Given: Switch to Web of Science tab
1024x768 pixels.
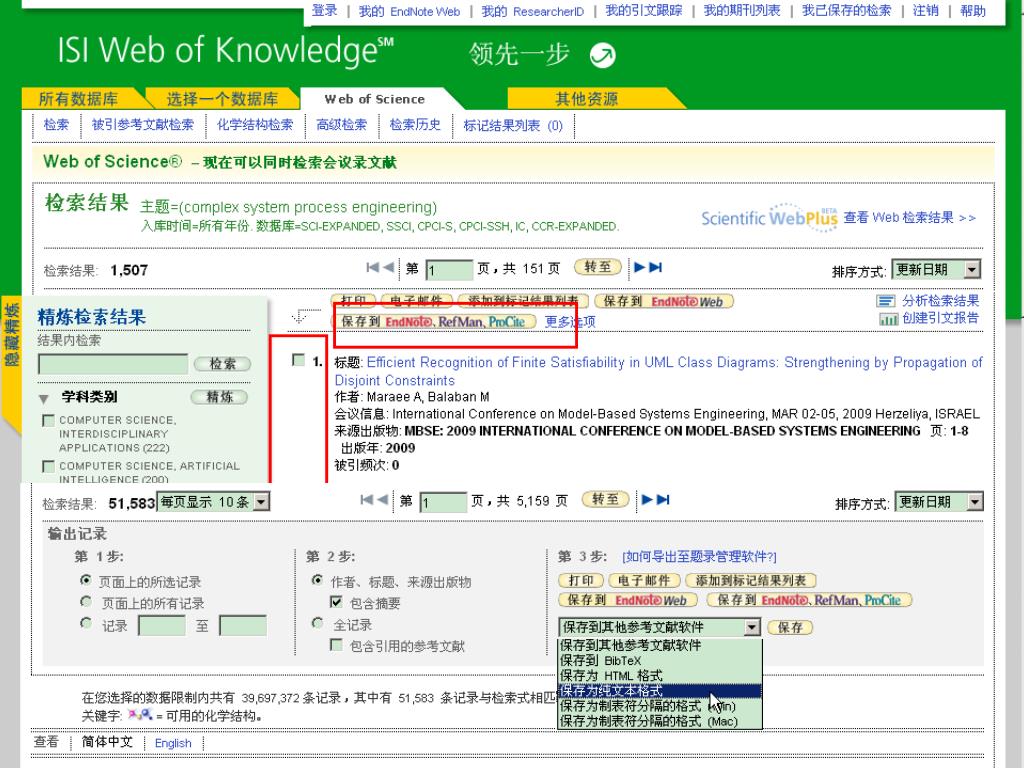Looking at the screenshot, I should coord(375,99).
